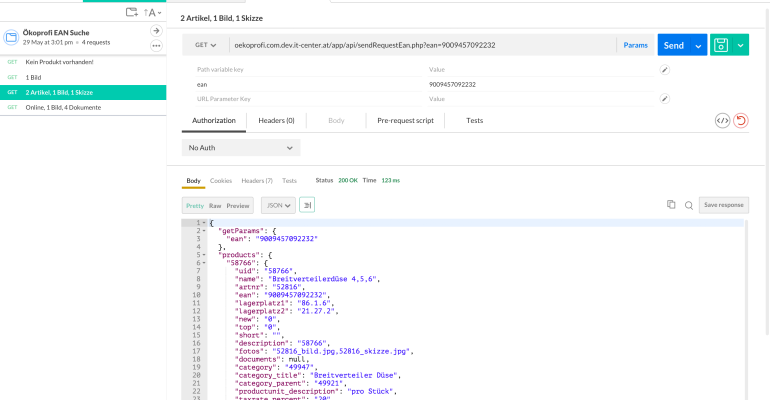Open the sort order dropdown in sidebar
The image size is (770, 400).
pyautogui.click(x=152, y=13)
